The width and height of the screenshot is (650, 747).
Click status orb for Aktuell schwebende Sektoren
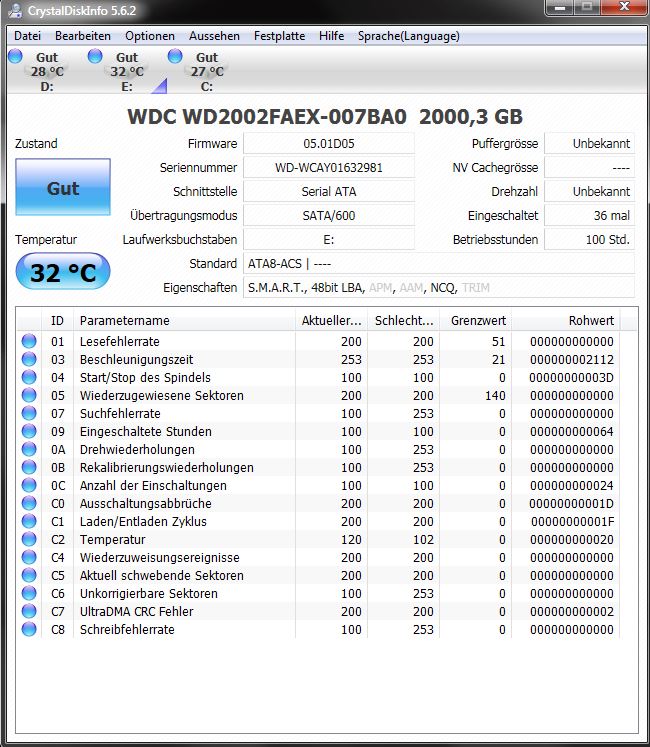click(29, 575)
